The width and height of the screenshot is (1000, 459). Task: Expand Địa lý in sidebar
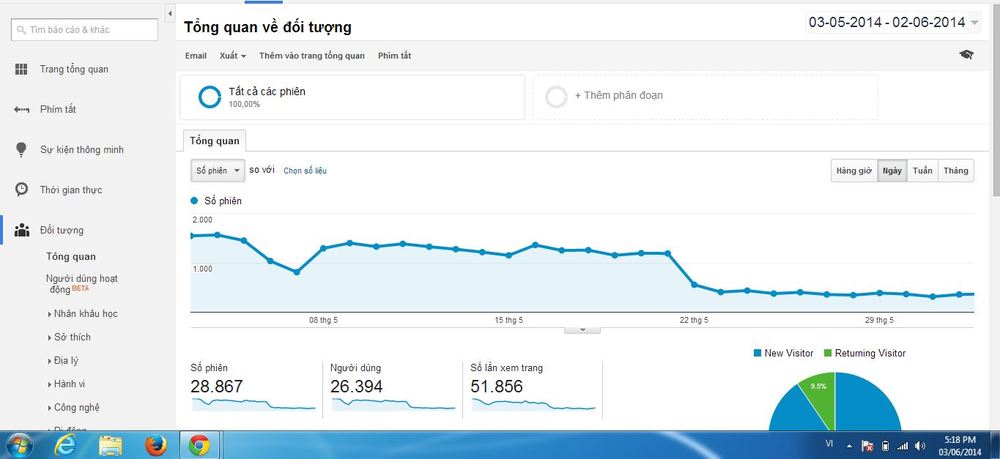coord(63,361)
